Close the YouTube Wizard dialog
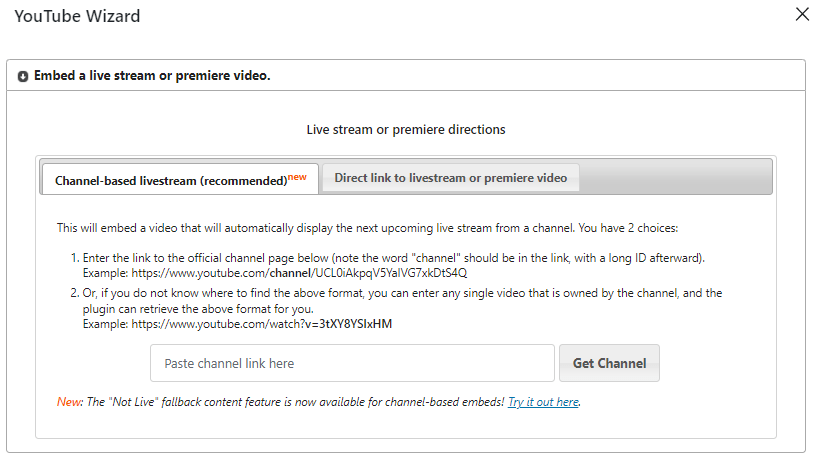This screenshot has width=820, height=462. coord(801,15)
